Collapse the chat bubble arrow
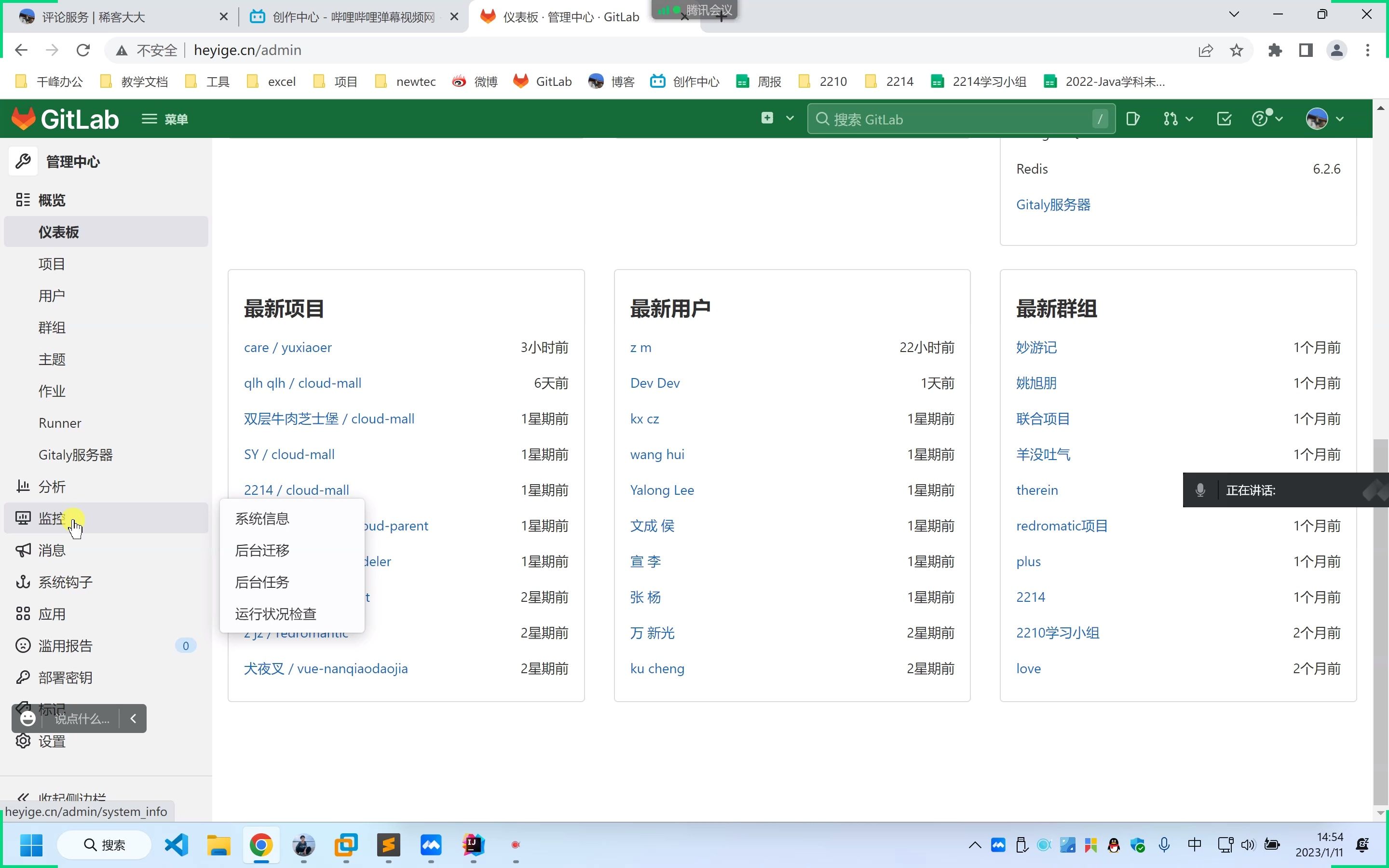 tap(133, 718)
